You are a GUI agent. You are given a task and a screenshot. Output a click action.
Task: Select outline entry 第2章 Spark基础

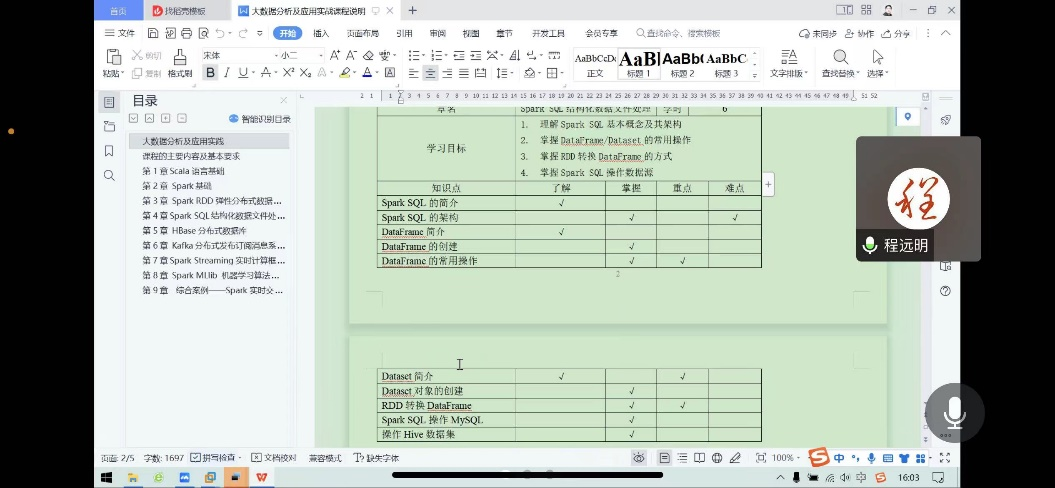pyautogui.click(x=177, y=186)
